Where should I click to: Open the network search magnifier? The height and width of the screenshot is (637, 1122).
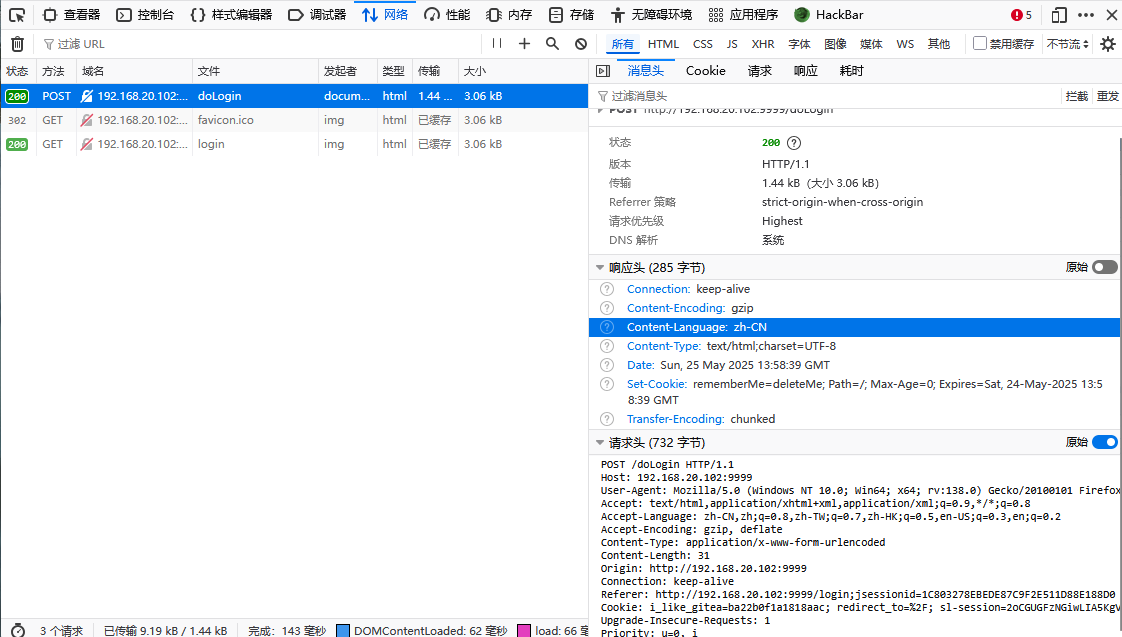[552, 44]
